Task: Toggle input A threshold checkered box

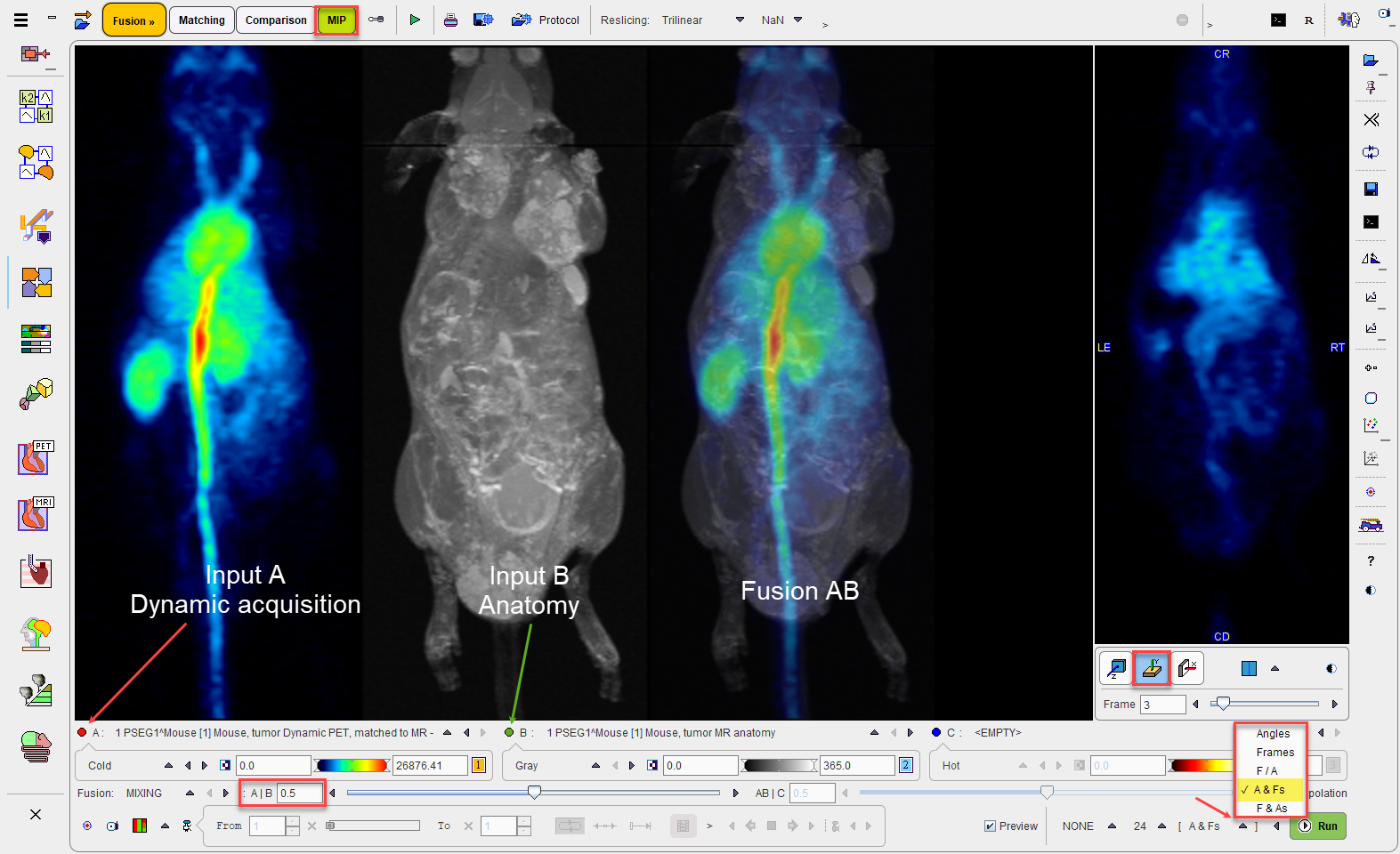Action: click(225, 765)
